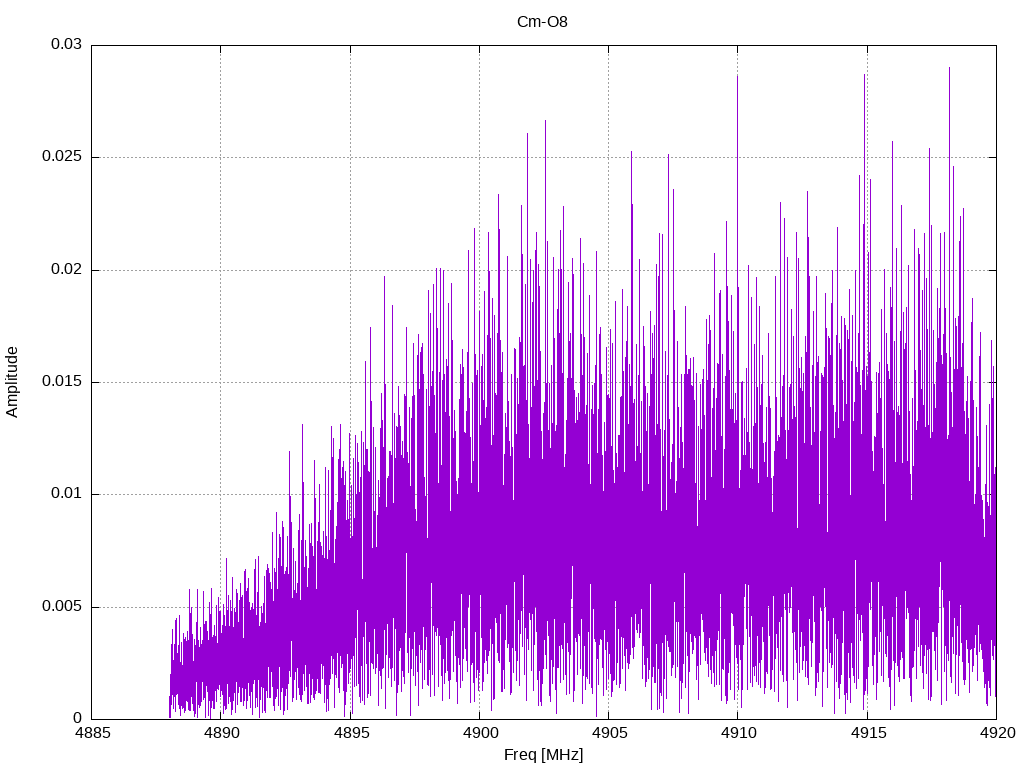Click the 0.025 y-axis tick label
The width and height of the screenshot is (1024, 768).
(62, 157)
